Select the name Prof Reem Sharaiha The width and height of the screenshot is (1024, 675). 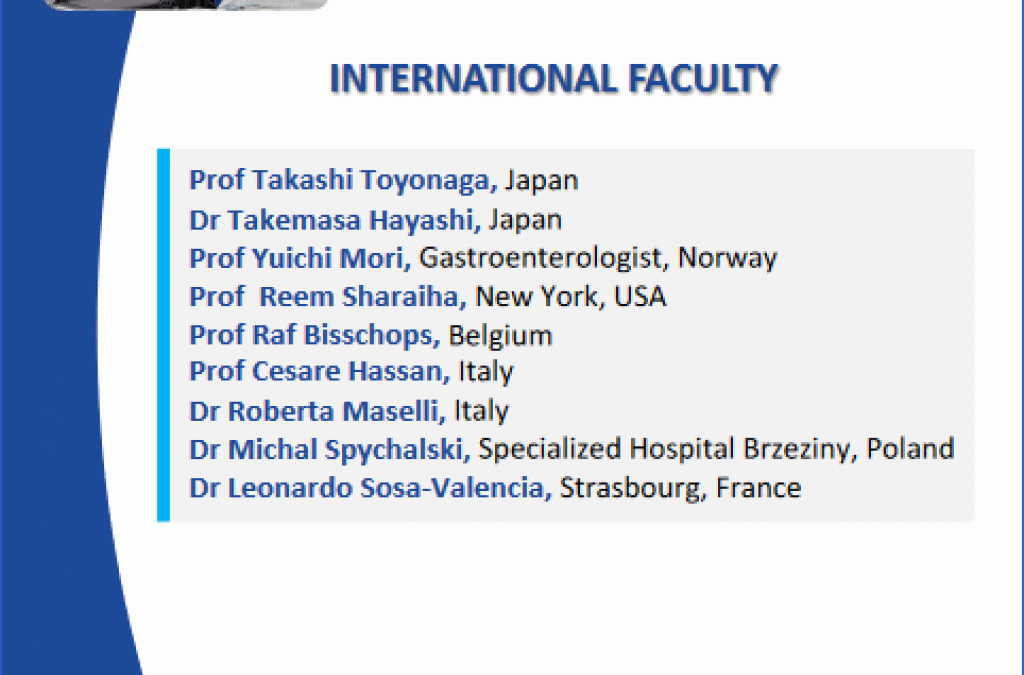(329, 296)
